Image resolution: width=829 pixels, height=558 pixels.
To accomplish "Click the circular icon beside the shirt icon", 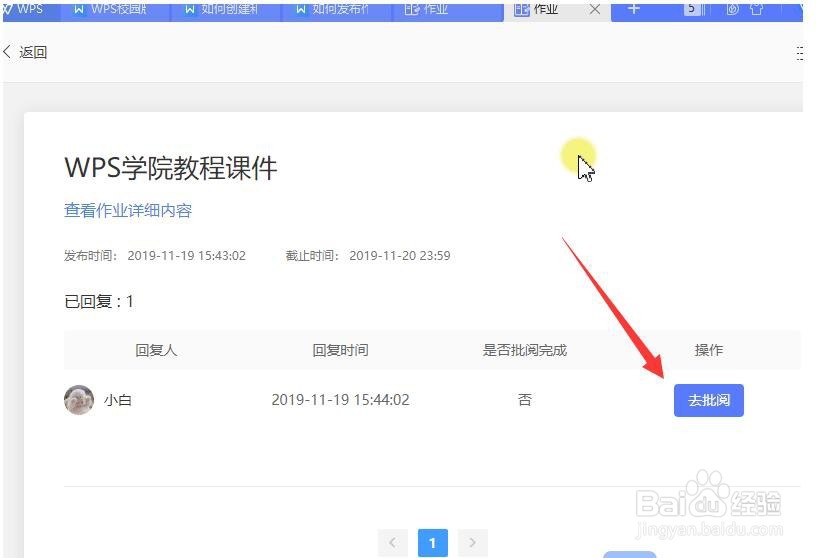I will 732,9.
